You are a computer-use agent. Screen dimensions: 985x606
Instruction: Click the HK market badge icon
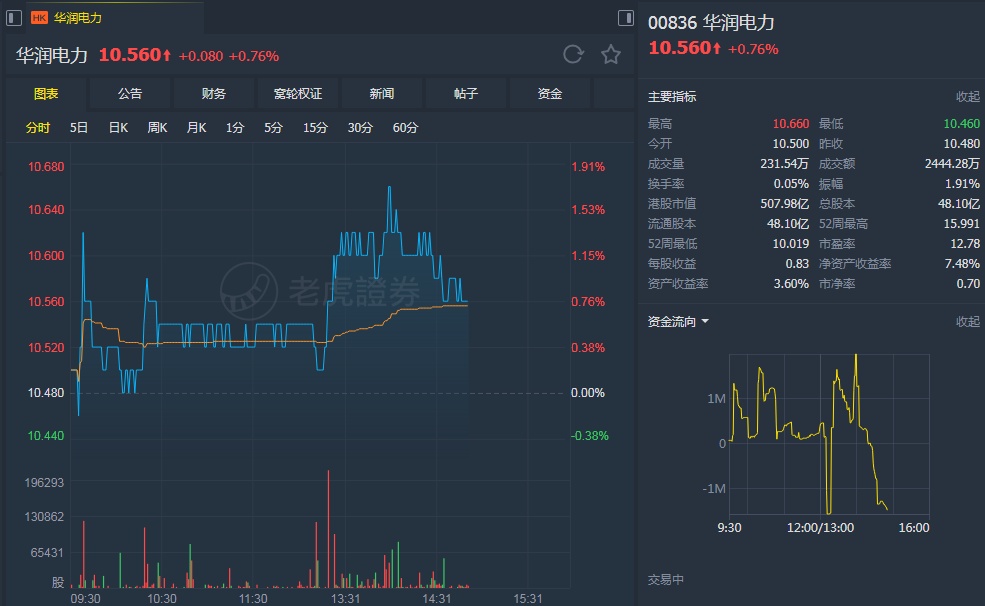click(39, 18)
